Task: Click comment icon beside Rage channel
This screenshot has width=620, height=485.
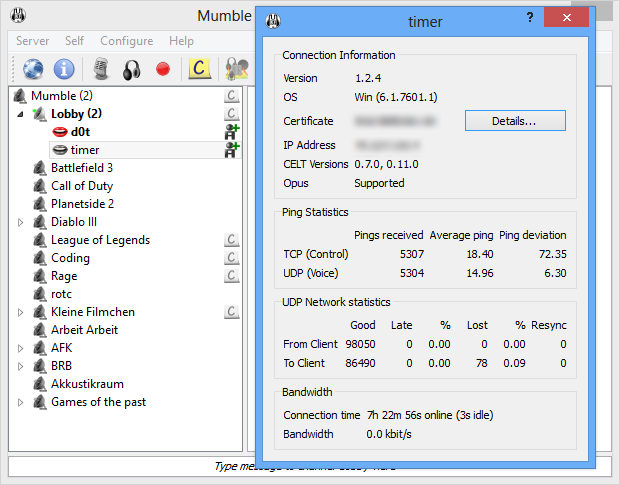Action: [232, 276]
